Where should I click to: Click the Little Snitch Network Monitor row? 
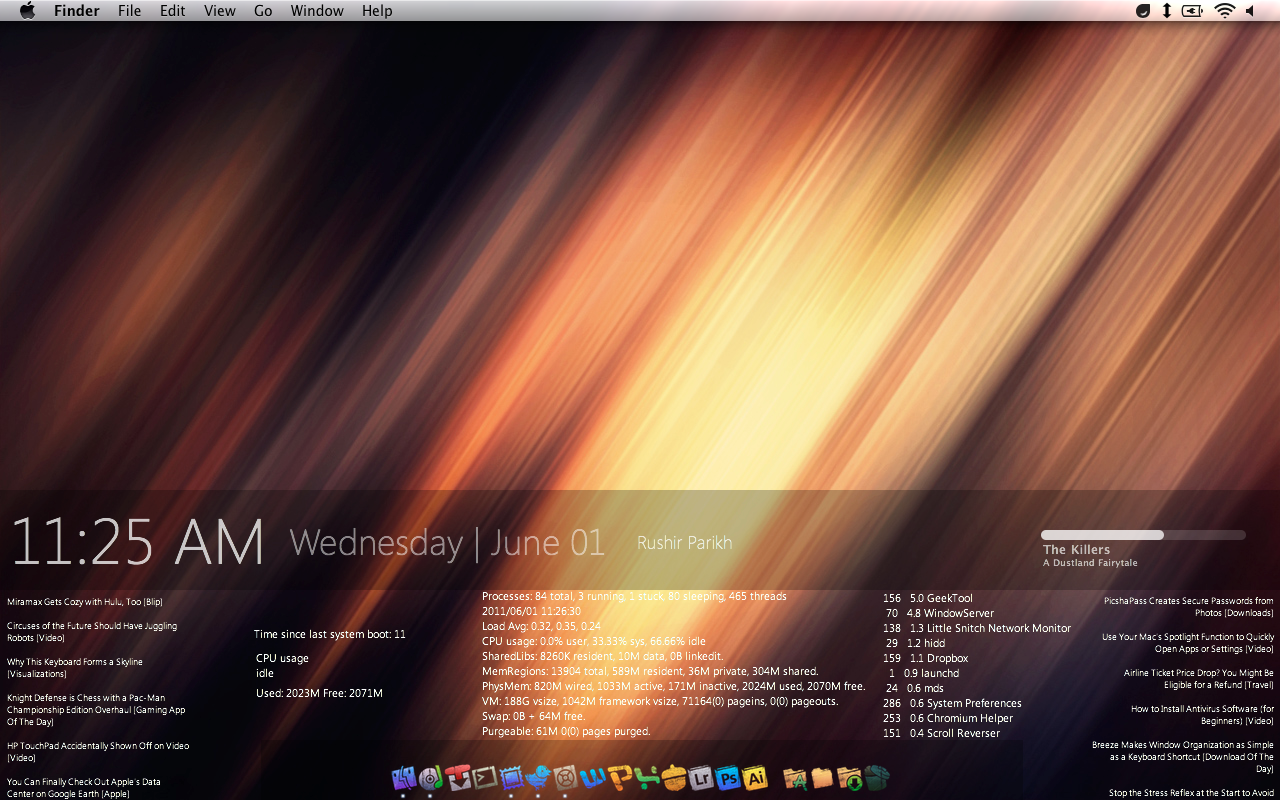(x=977, y=628)
